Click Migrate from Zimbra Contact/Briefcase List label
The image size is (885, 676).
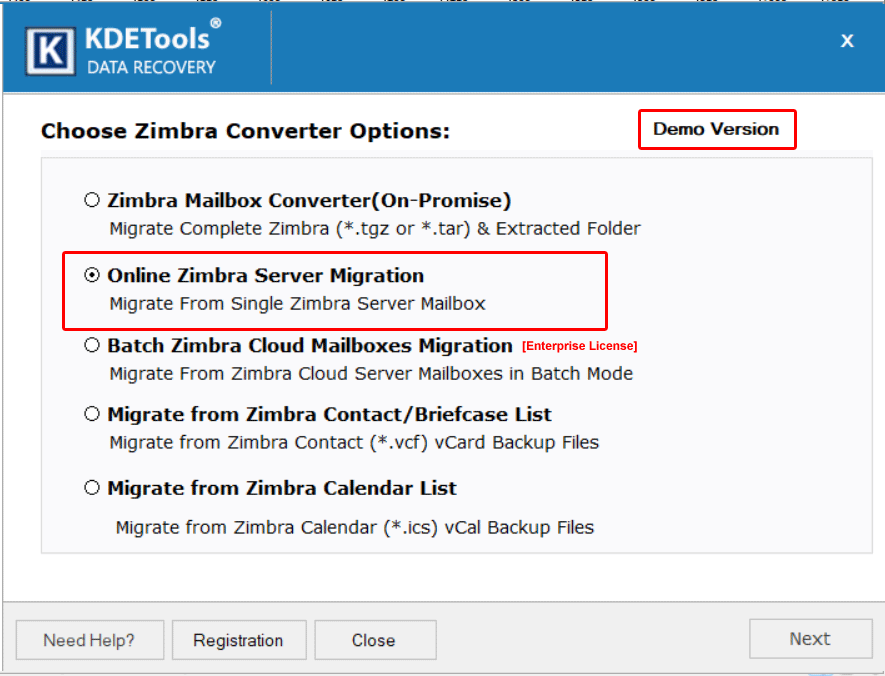pyautogui.click(x=329, y=414)
